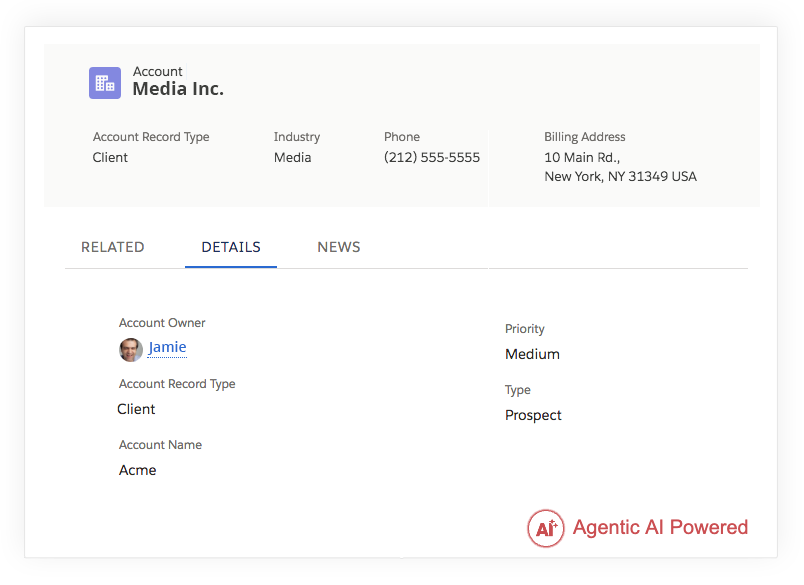
Task: Click the Priority value Medium
Action: coord(532,354)
